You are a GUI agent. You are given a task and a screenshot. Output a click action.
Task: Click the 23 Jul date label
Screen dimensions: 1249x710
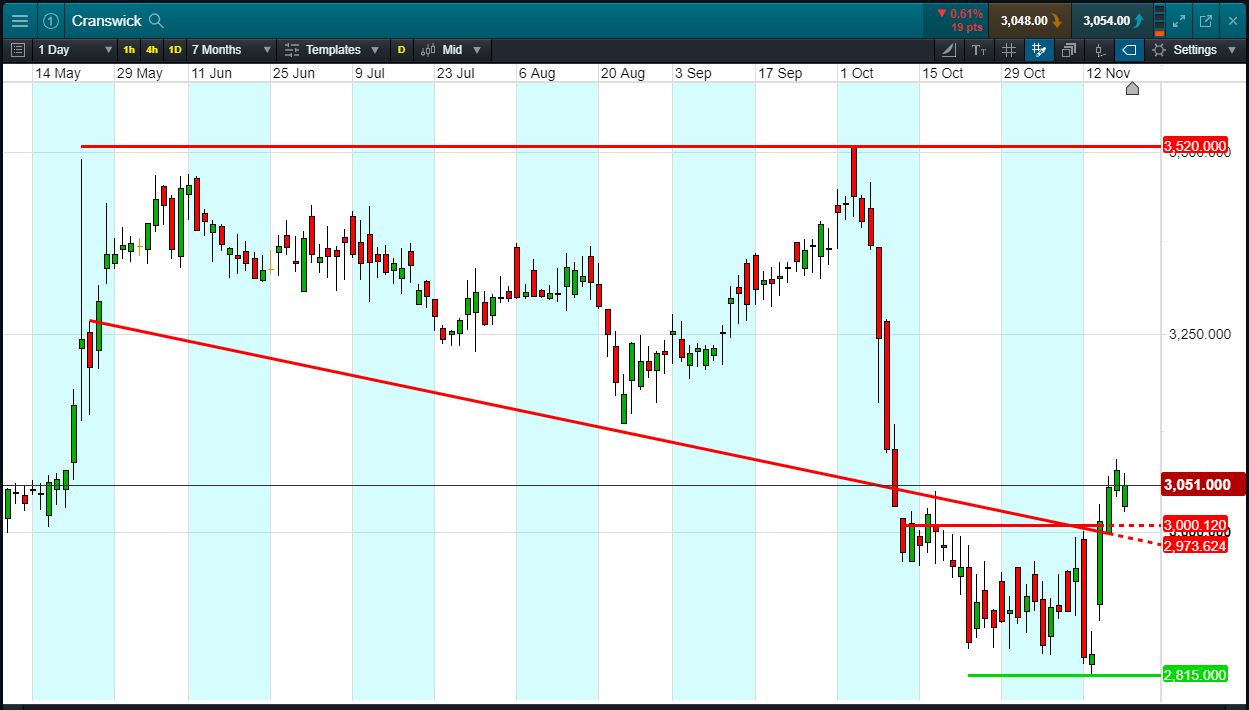click(x=455, y=73)
